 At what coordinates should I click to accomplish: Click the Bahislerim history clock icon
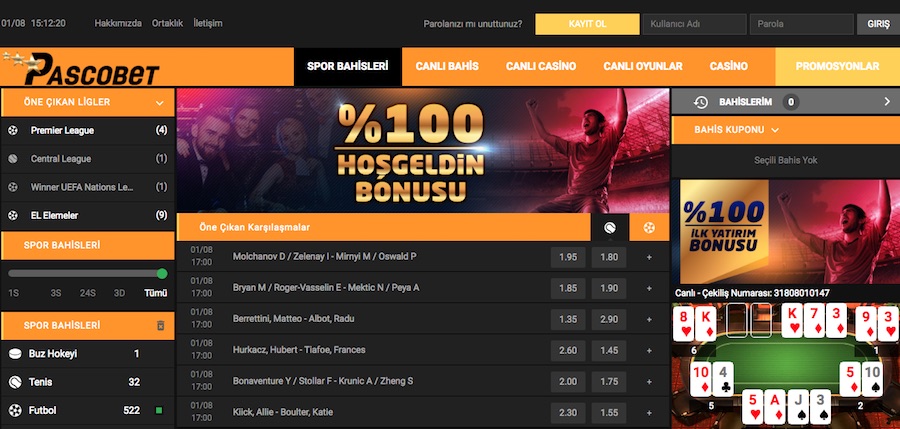click(700, 102)
